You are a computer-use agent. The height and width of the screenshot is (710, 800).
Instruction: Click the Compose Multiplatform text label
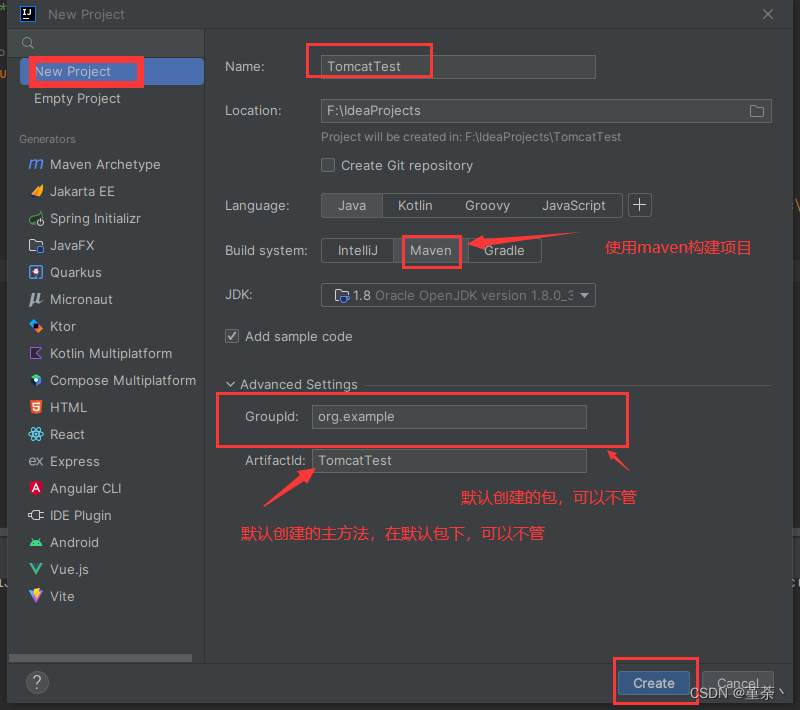coord(123,381)
